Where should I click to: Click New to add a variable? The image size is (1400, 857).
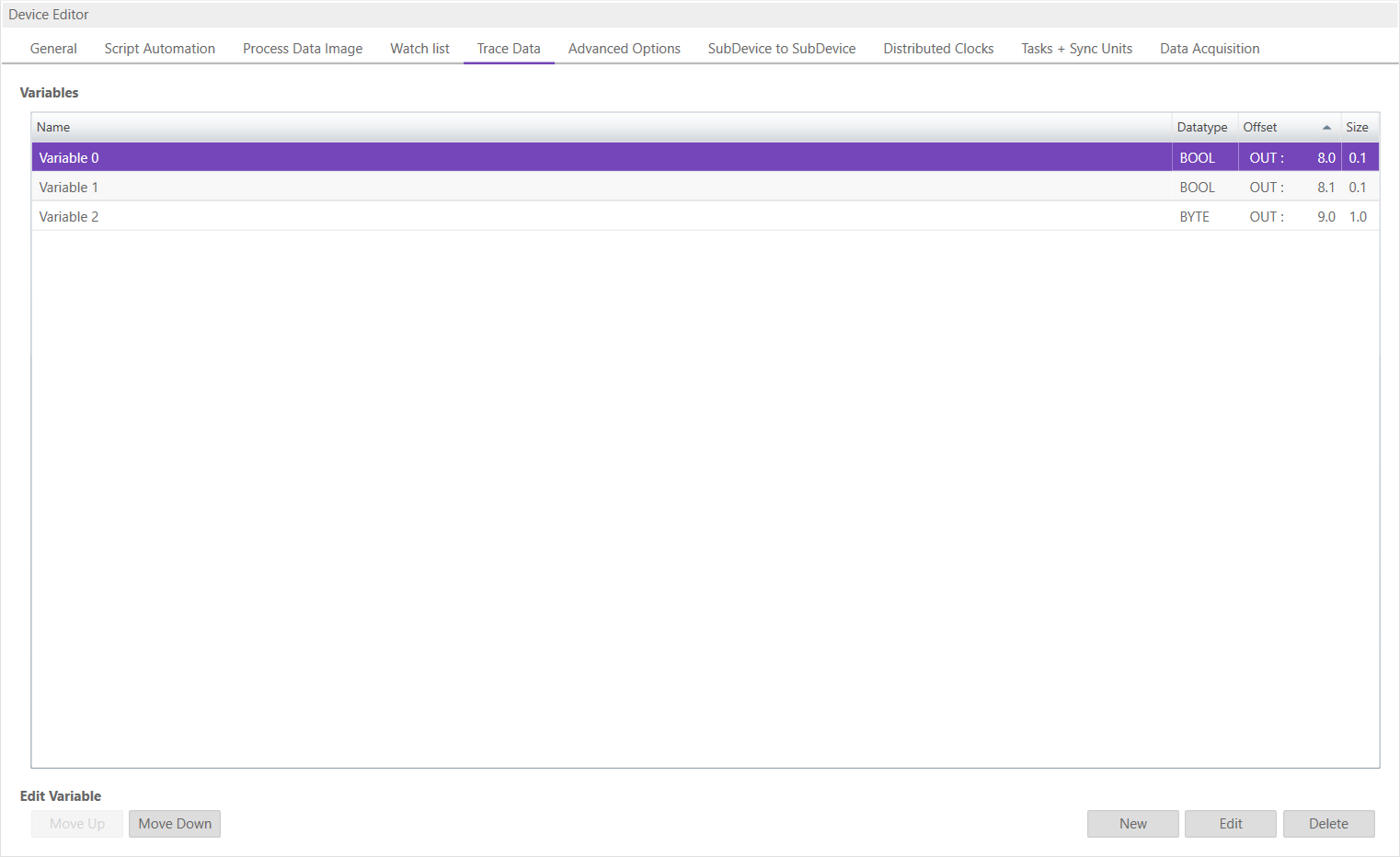tap(1132, 824)
